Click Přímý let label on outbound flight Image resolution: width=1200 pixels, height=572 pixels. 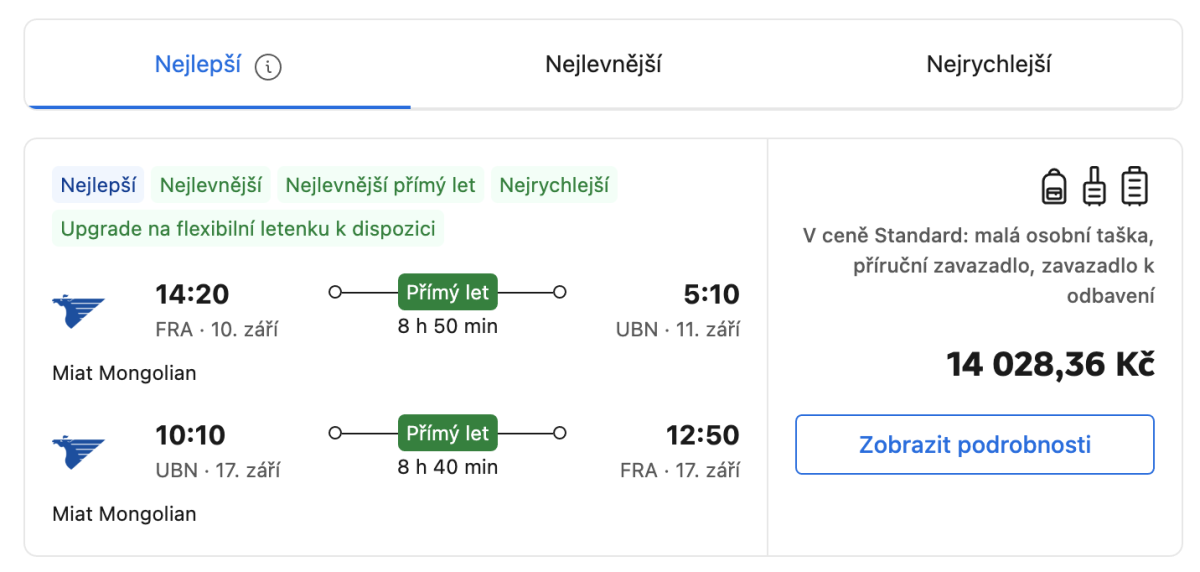pos(447,293)
